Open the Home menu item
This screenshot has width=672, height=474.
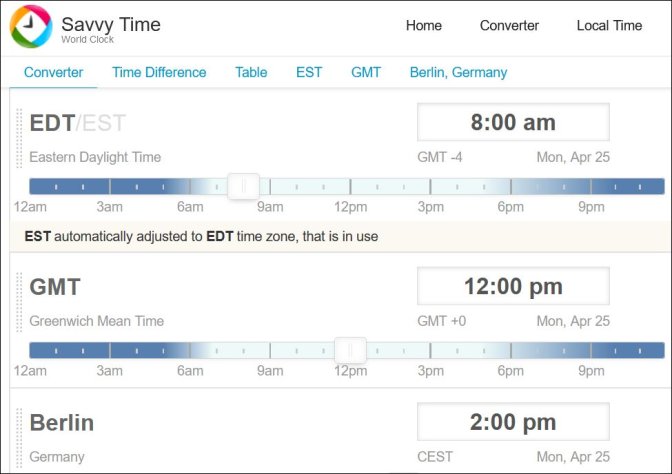tap(423, 26)
